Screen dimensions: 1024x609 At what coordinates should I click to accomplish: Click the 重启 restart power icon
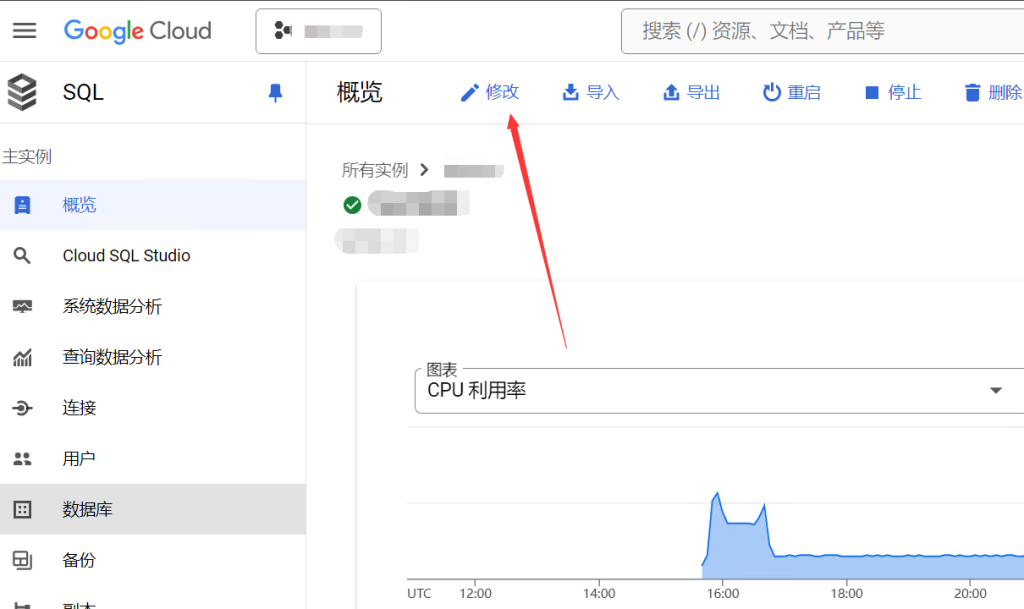click(772, 92)
